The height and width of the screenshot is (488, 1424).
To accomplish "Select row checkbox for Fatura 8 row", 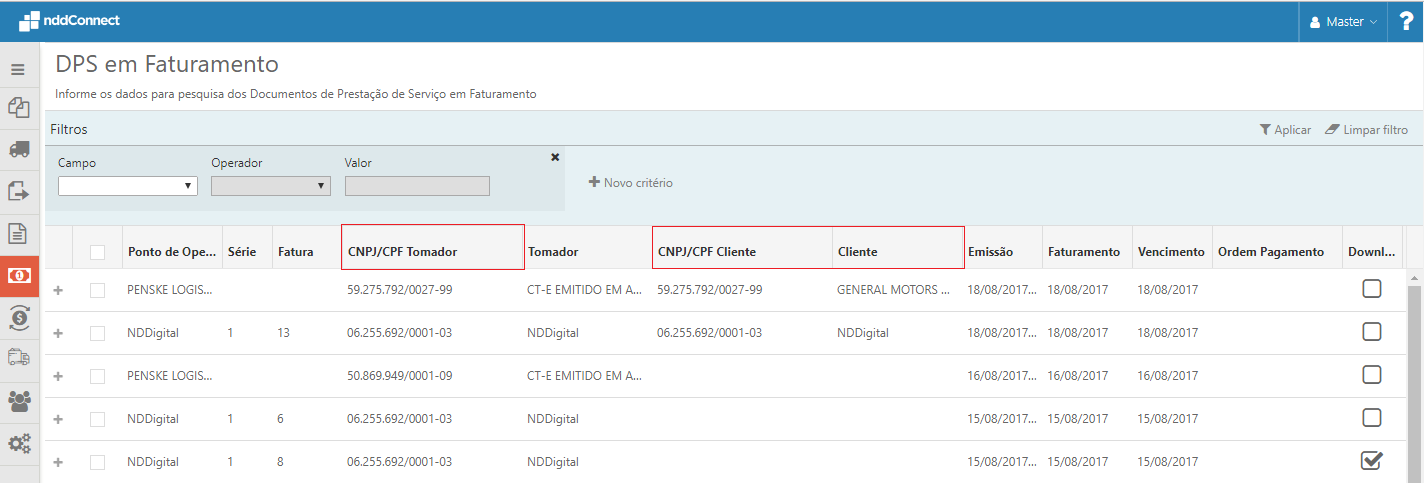I will (97, 462).
